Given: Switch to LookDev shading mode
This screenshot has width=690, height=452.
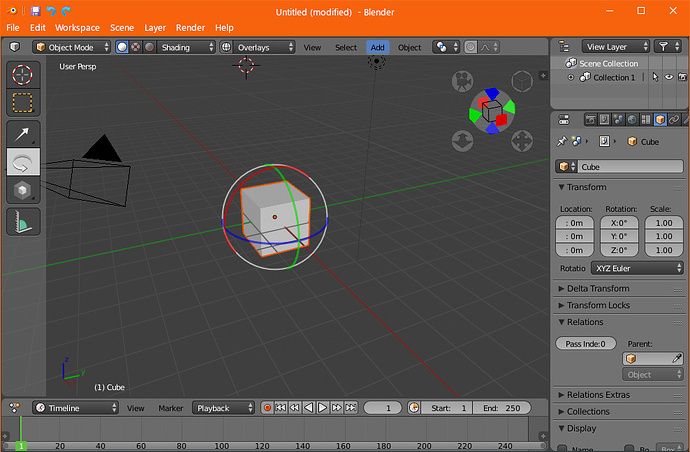Looking at the screenshot, I should (x=136, y=47).
